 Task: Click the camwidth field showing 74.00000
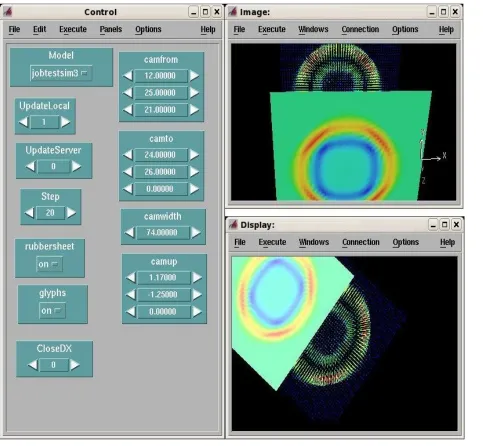click(x=163, y=232)
